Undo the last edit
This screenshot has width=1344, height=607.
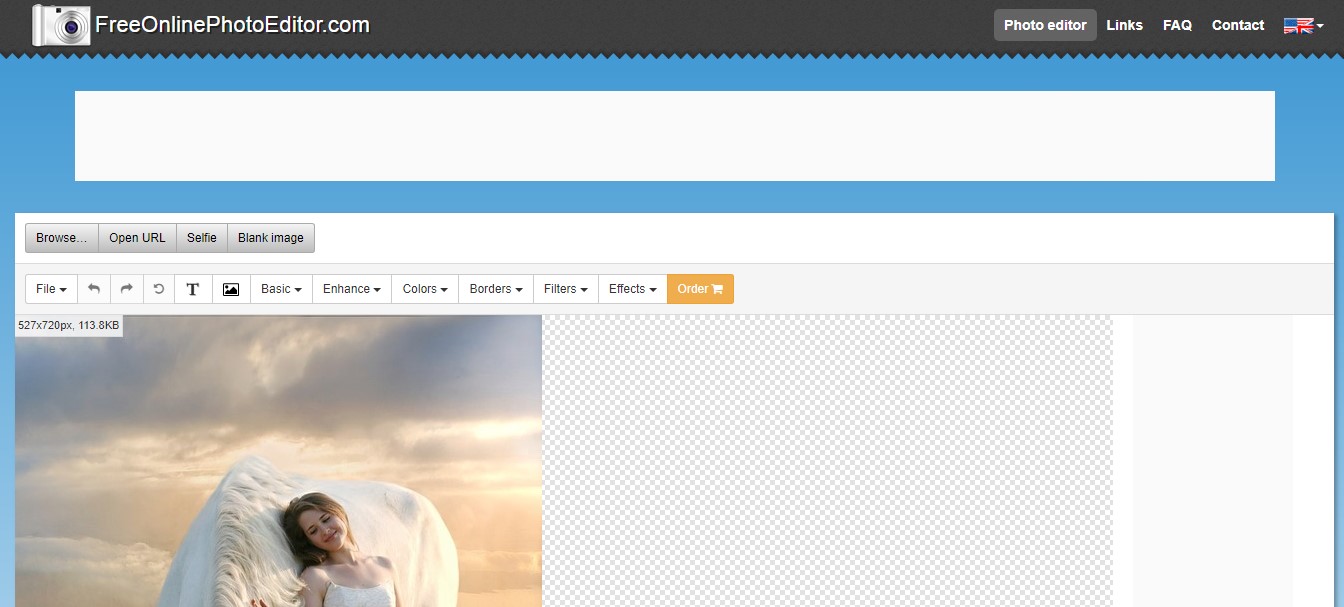pos(94,289)
